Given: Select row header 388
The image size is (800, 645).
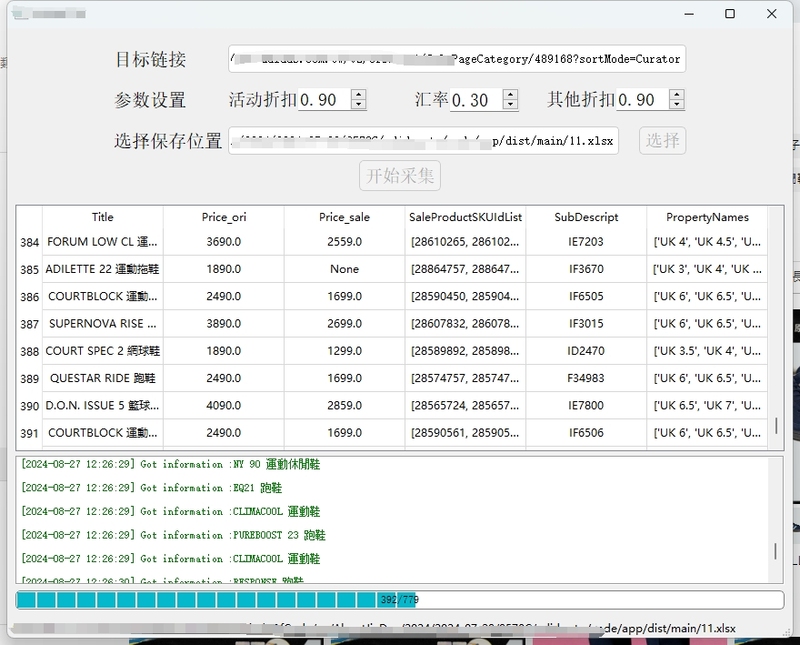Looking at the screenshot, I should [x=30, y=351].
